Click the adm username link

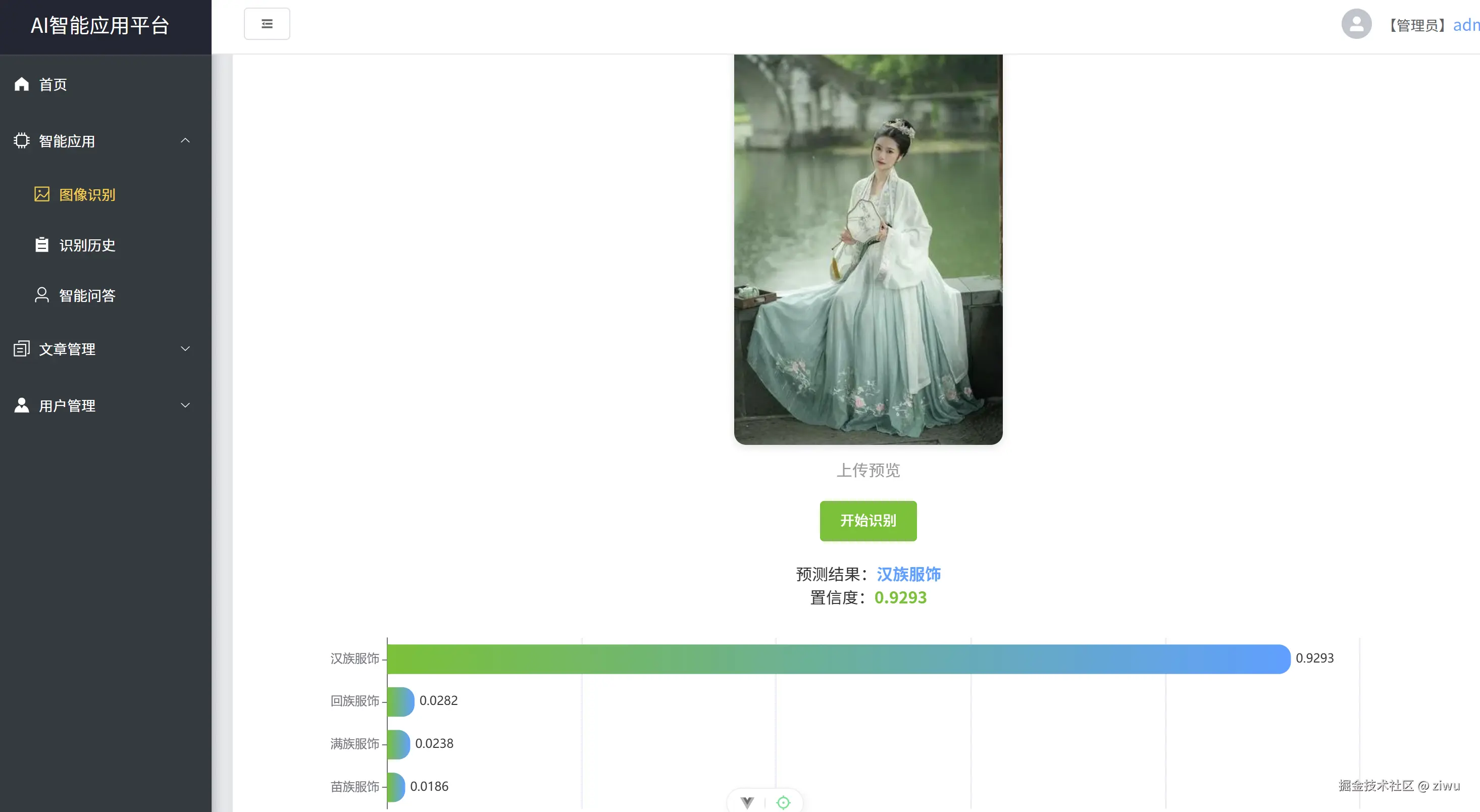(1466, 25)
